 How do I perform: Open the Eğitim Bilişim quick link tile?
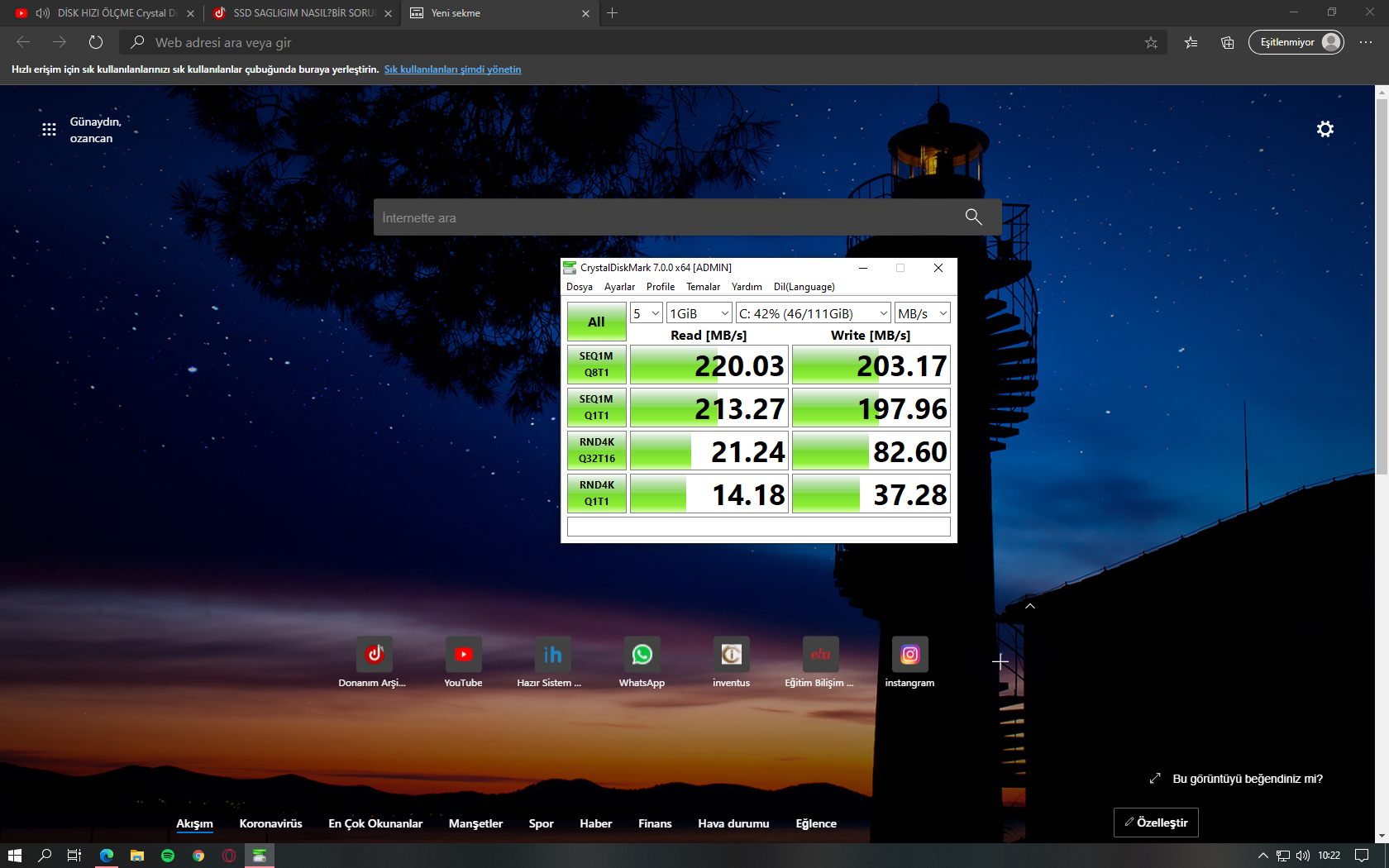[820, 655]
